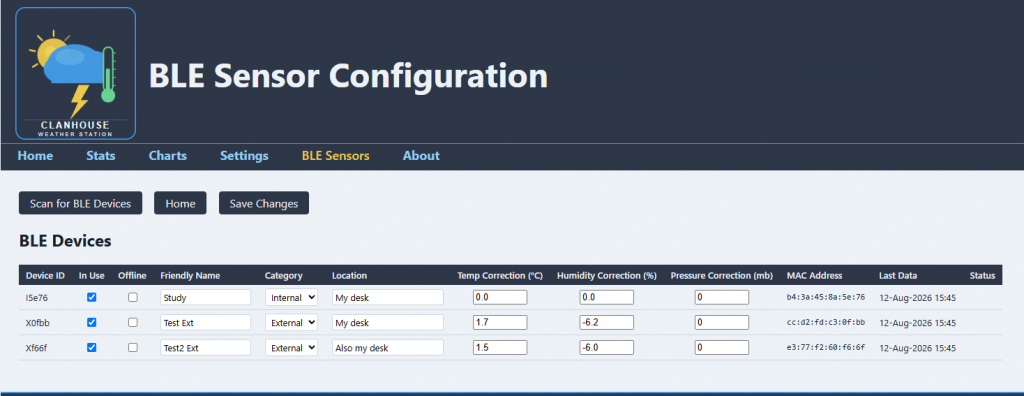
Task: Click Pressure Correction field for Xf66f
Action: 722,348
